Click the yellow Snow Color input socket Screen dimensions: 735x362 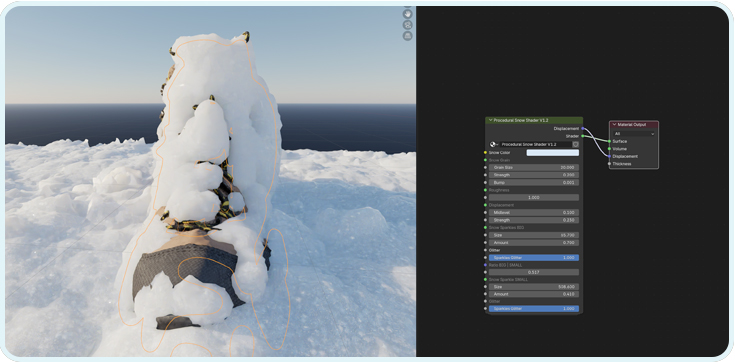(485, 152)
